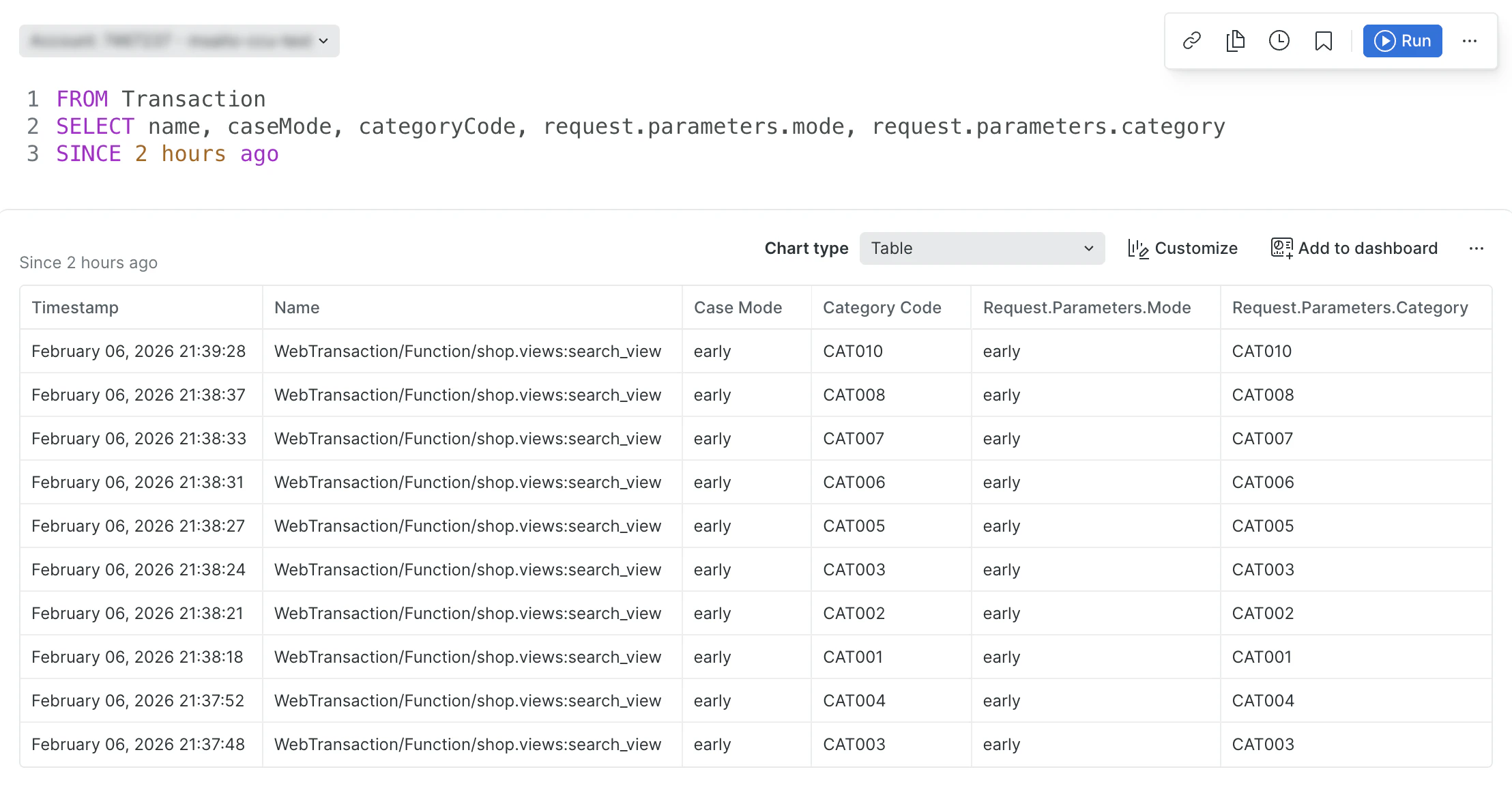Bookmark this query

(x=1323, y=41)
